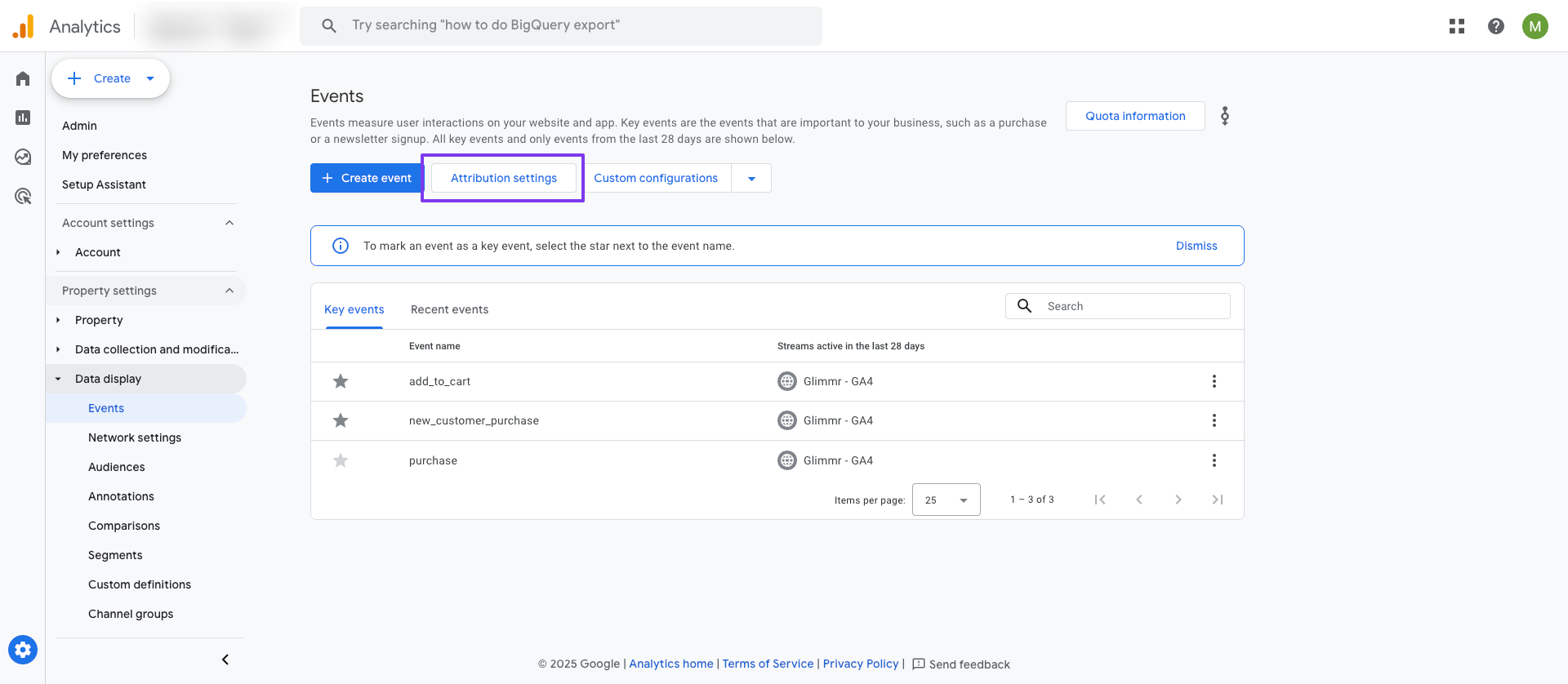Screen dimensions: 1568x684
Task: Open the Create dropdown arrow
Action: click(150, 78)
